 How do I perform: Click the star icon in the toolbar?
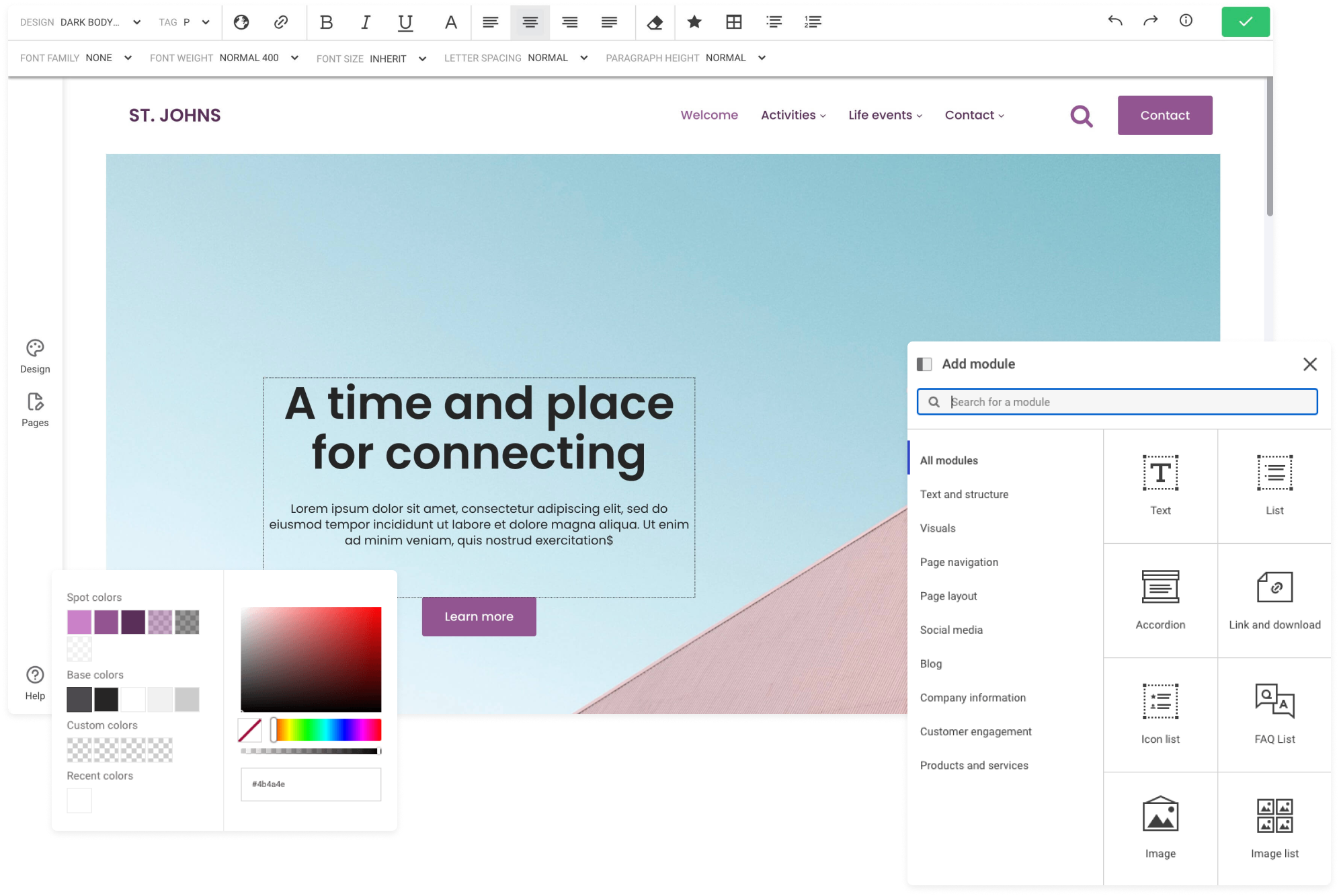pos(694,22)
